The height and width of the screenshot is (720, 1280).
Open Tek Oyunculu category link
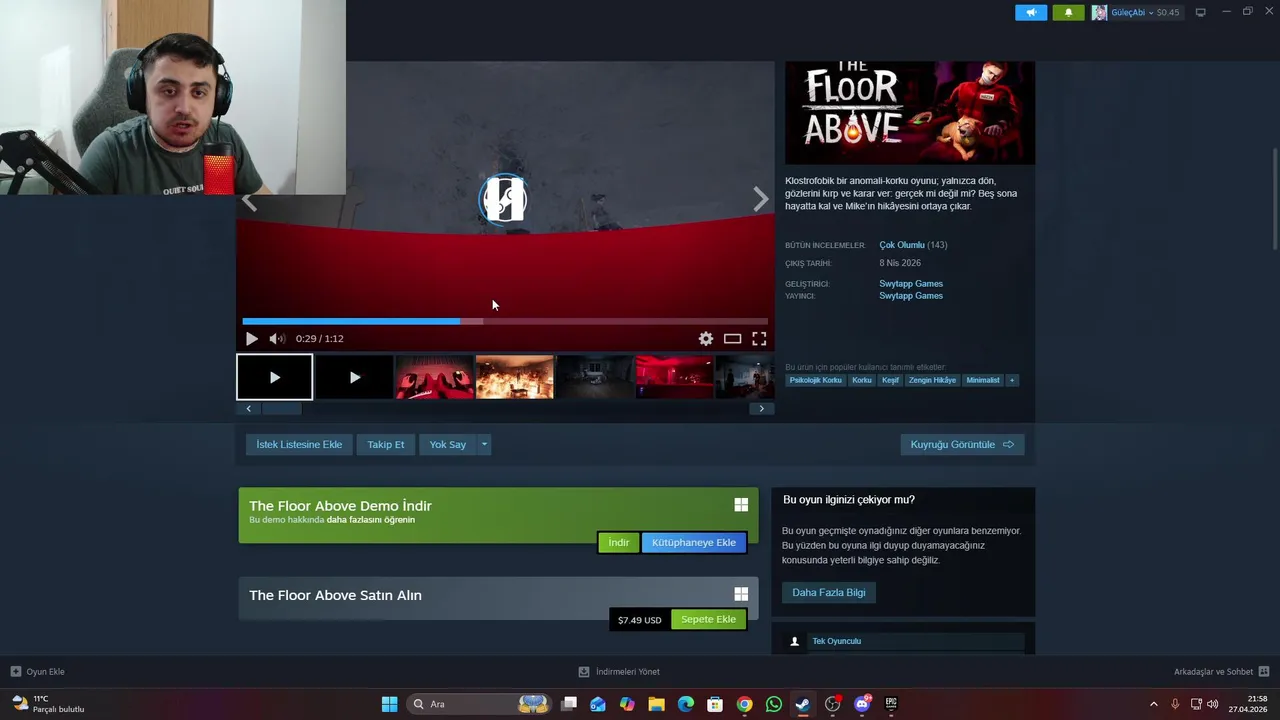[x=836, y=641]
